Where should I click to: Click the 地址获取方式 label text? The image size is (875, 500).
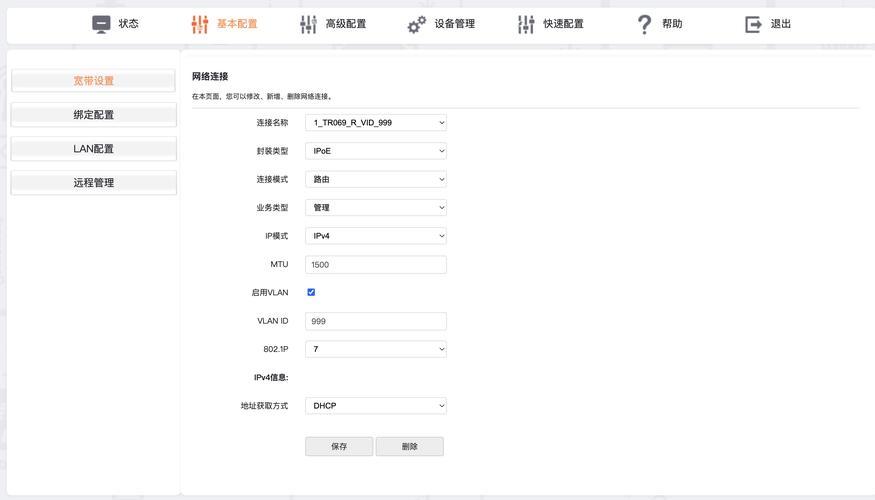pyautogui.click(x=265, y=406)
